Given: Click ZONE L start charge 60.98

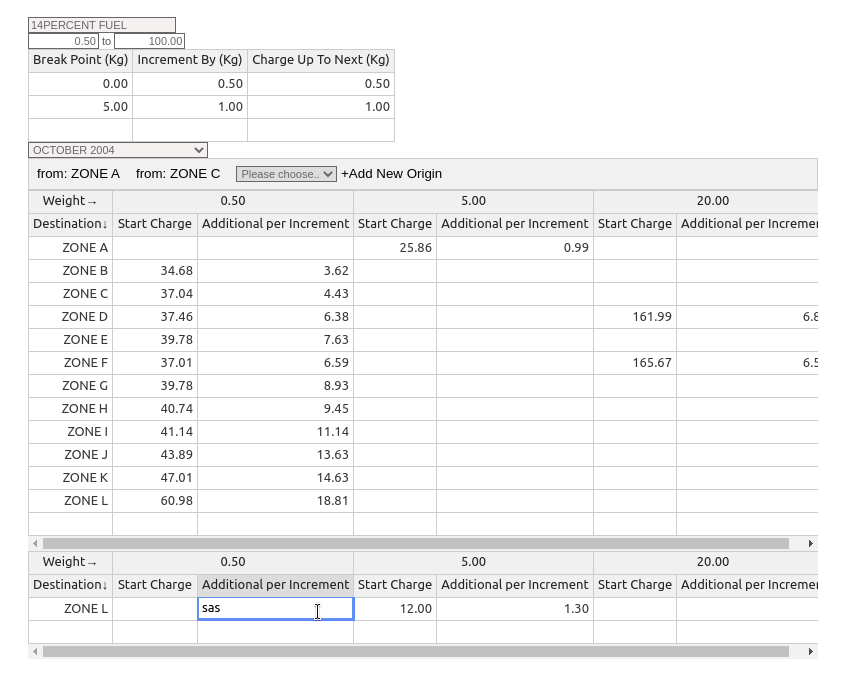Looking at the screenshot, I should point(155,501).
